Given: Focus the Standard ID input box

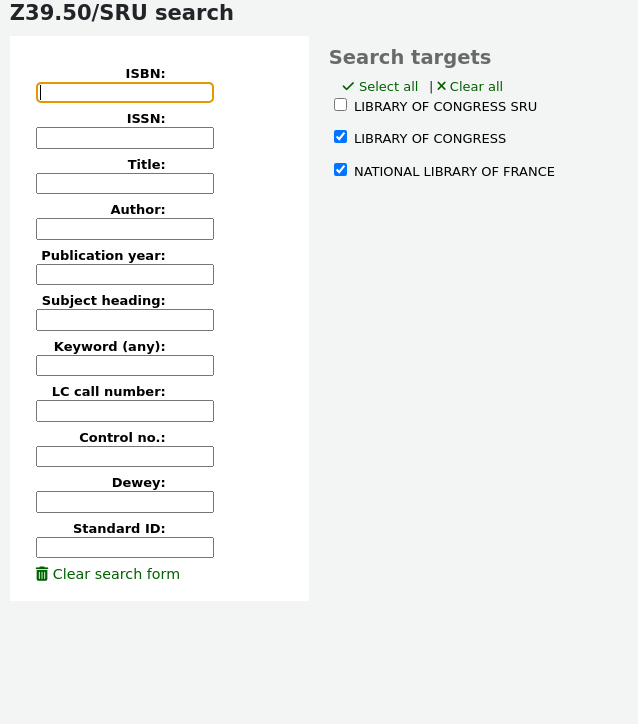Looking at the screenshot, I should (125, 548).
